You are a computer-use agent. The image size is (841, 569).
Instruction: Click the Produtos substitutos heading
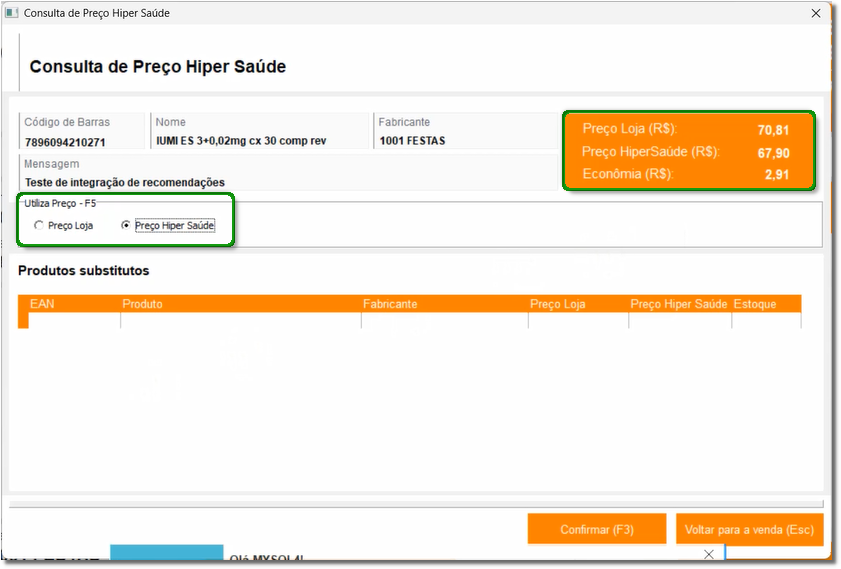(84, 271)
